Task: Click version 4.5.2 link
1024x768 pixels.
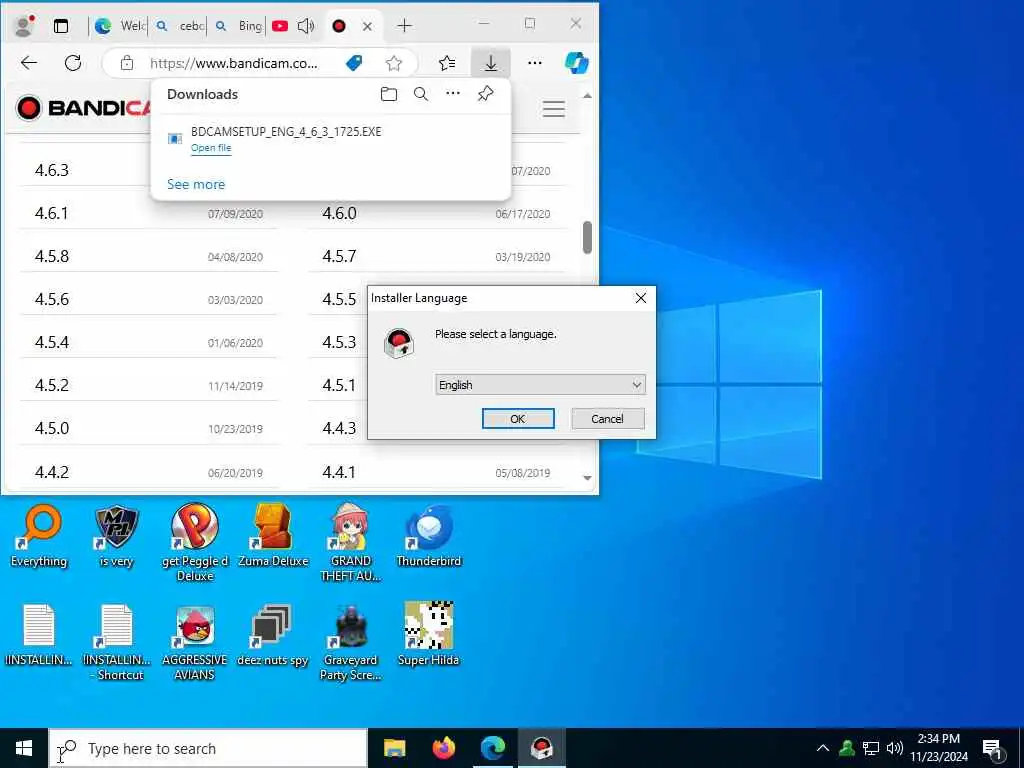Action: pos(52,385)
